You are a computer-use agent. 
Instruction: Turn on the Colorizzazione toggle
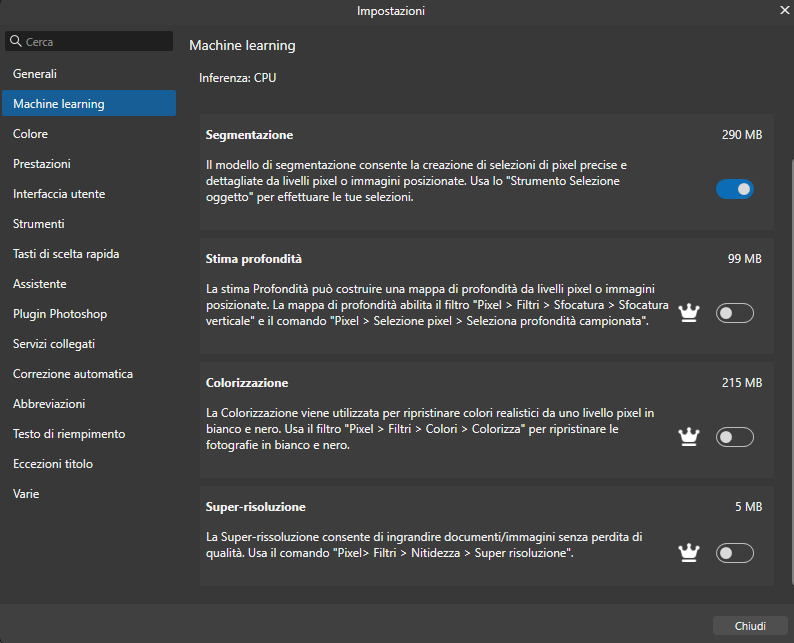pyautogui.click(x=734, y=437)
